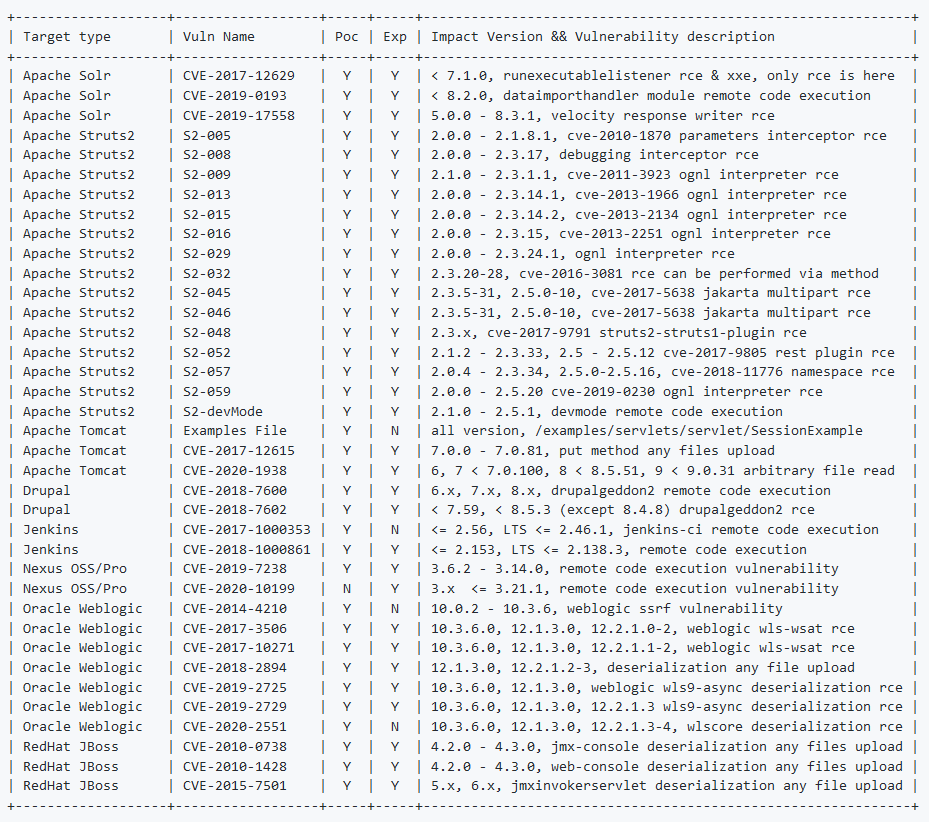Click the CVE-2010-0738 JBoss entry
The image size is (929, 822).
[x=235, y=747]
